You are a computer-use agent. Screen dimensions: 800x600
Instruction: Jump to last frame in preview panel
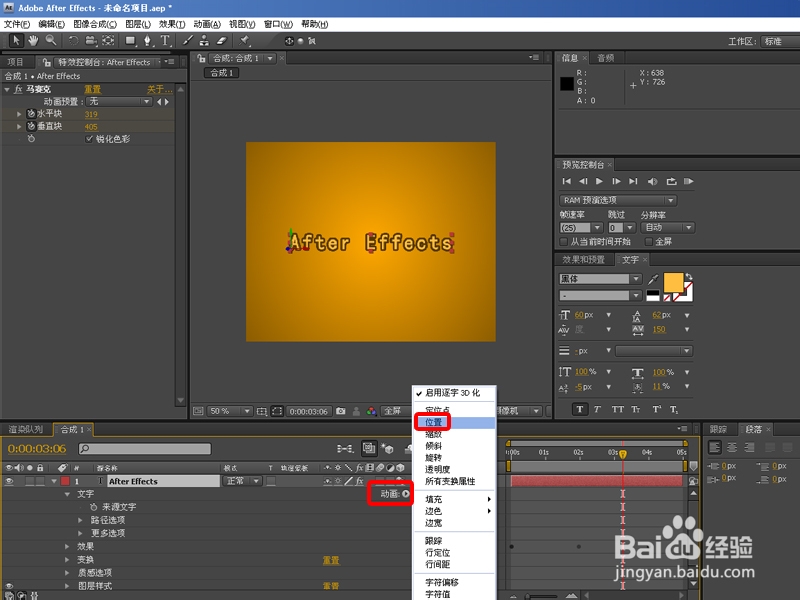click(633, 181)
